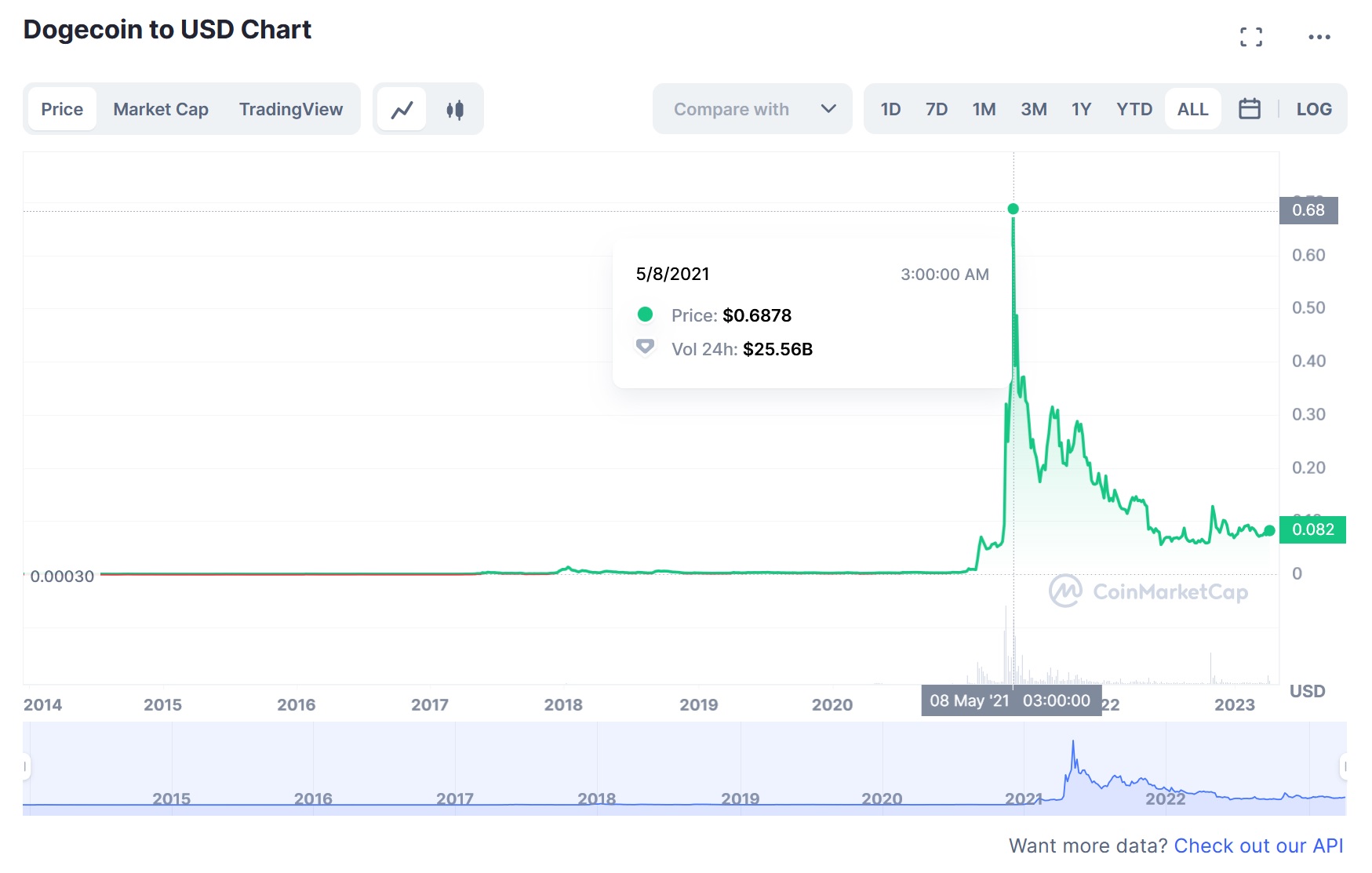This screenshot has width=1372, height=873.
Task: Click the 2023 x-axis label
Action: pos(1235,704)
